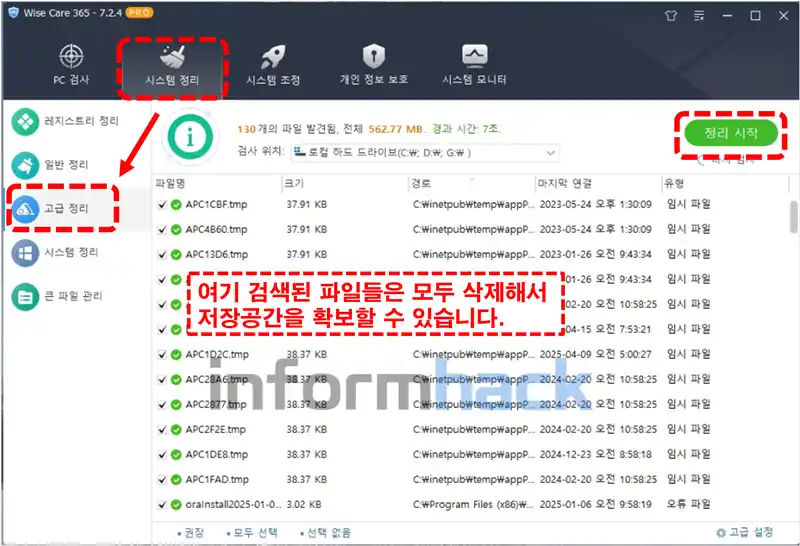Select the oraInstall2025-01-0 file name
The image size is (800, 546).
click(233, 505)
